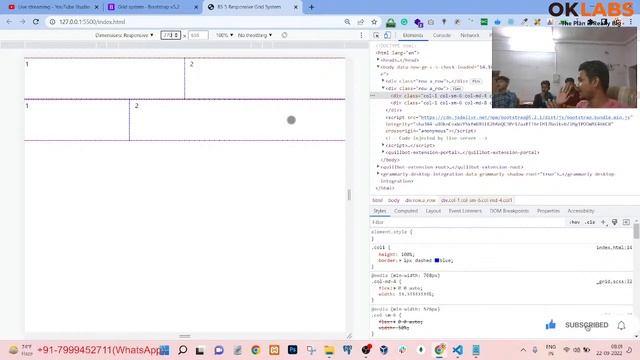Image resolution: width=640 pixels, height=360 pixels.
Task: Open Photoshop from the taskbar
Action: click(293, 350)
